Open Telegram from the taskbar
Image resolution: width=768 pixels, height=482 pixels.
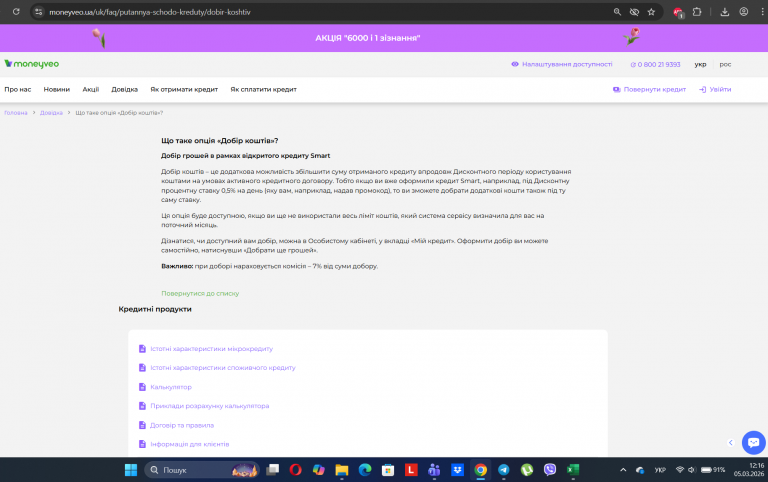(504, 470)
